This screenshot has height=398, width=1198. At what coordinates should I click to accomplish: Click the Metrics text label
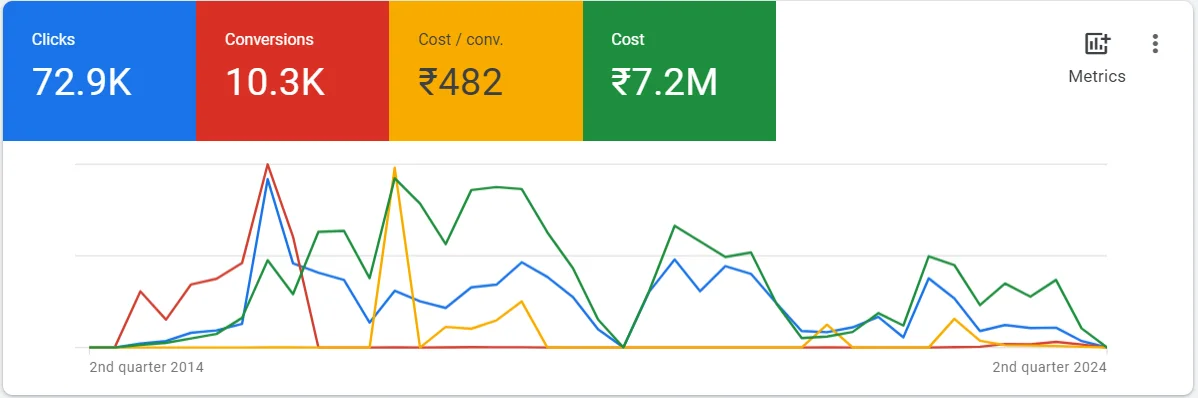pyautogui.click(x=1097, y=76)
